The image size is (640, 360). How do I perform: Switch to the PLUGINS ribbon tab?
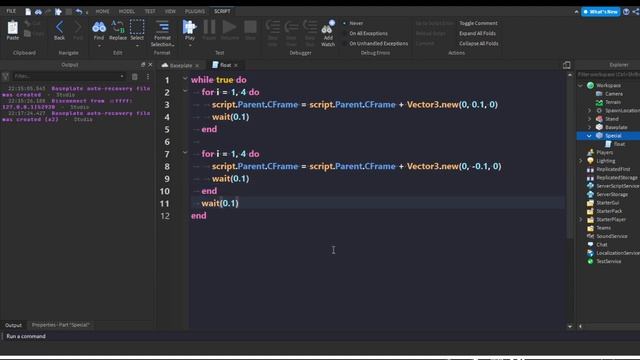(195, 11)
